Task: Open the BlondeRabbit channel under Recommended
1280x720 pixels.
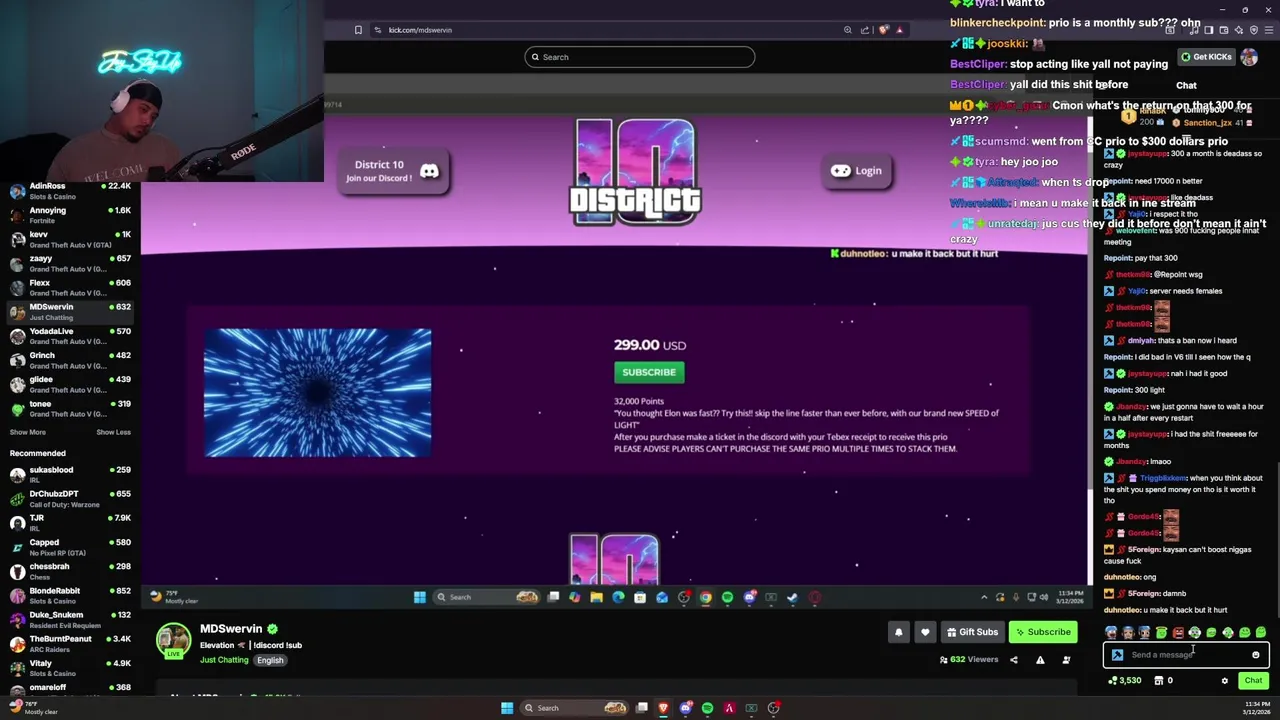Action: (70, 595)
